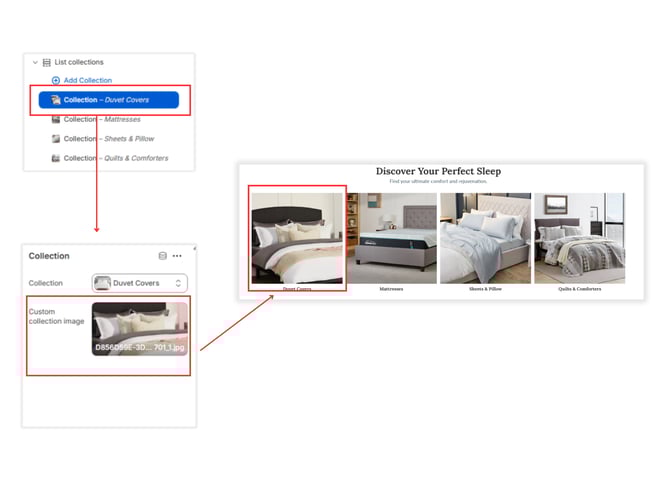Open the three-dot menu in Collection panel

(178, 256)
